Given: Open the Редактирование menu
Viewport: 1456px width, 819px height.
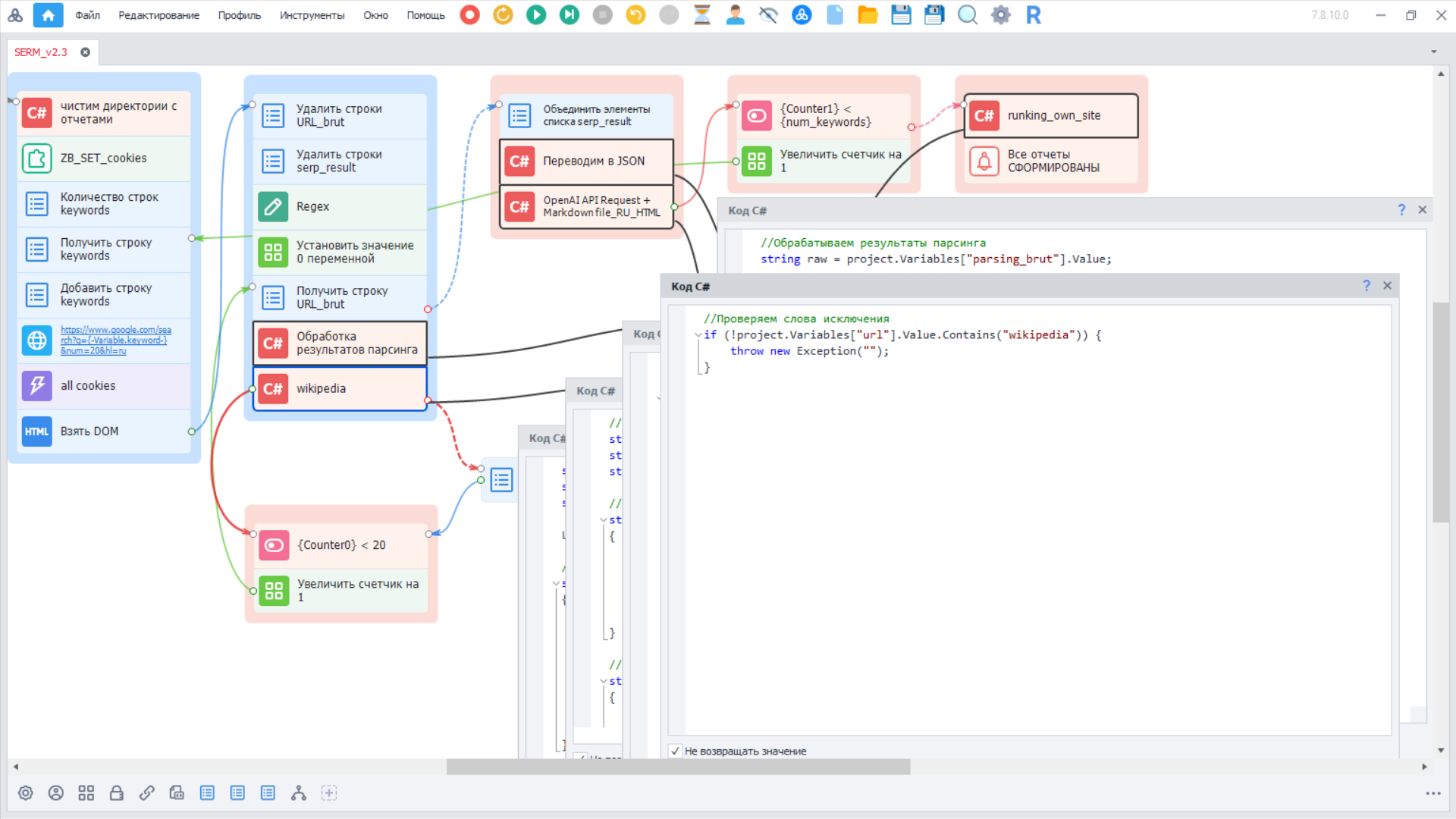Looking at the screenshot, I should click(x=159, y=15).
